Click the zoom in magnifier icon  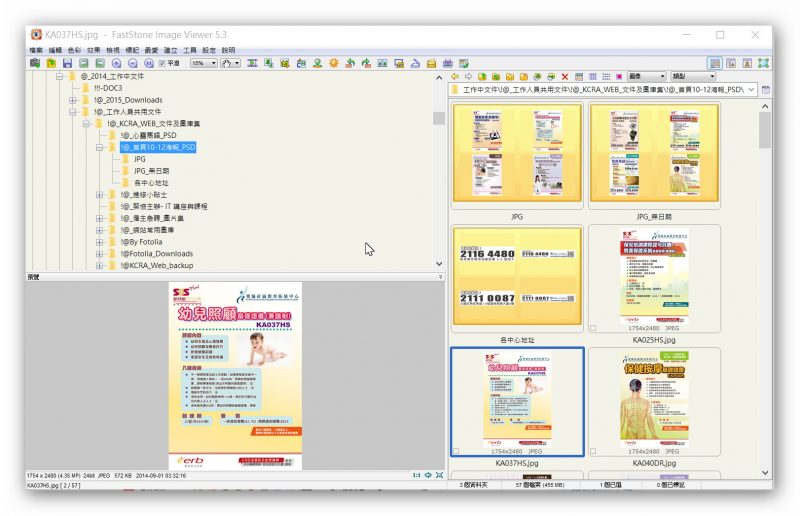pyautogui.click(x=116, y=63)
